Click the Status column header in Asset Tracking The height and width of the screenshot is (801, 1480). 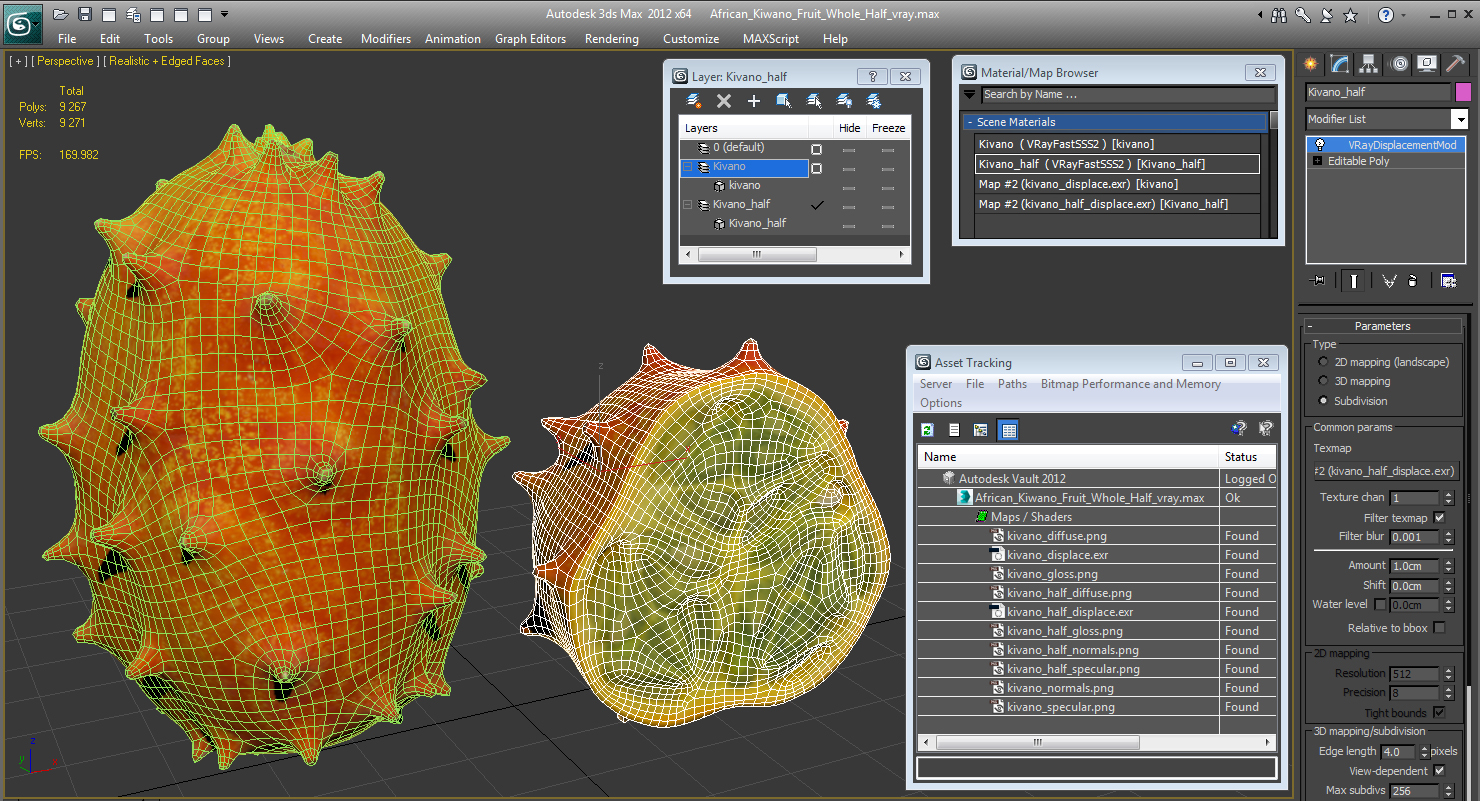(x=1248, y=457)
